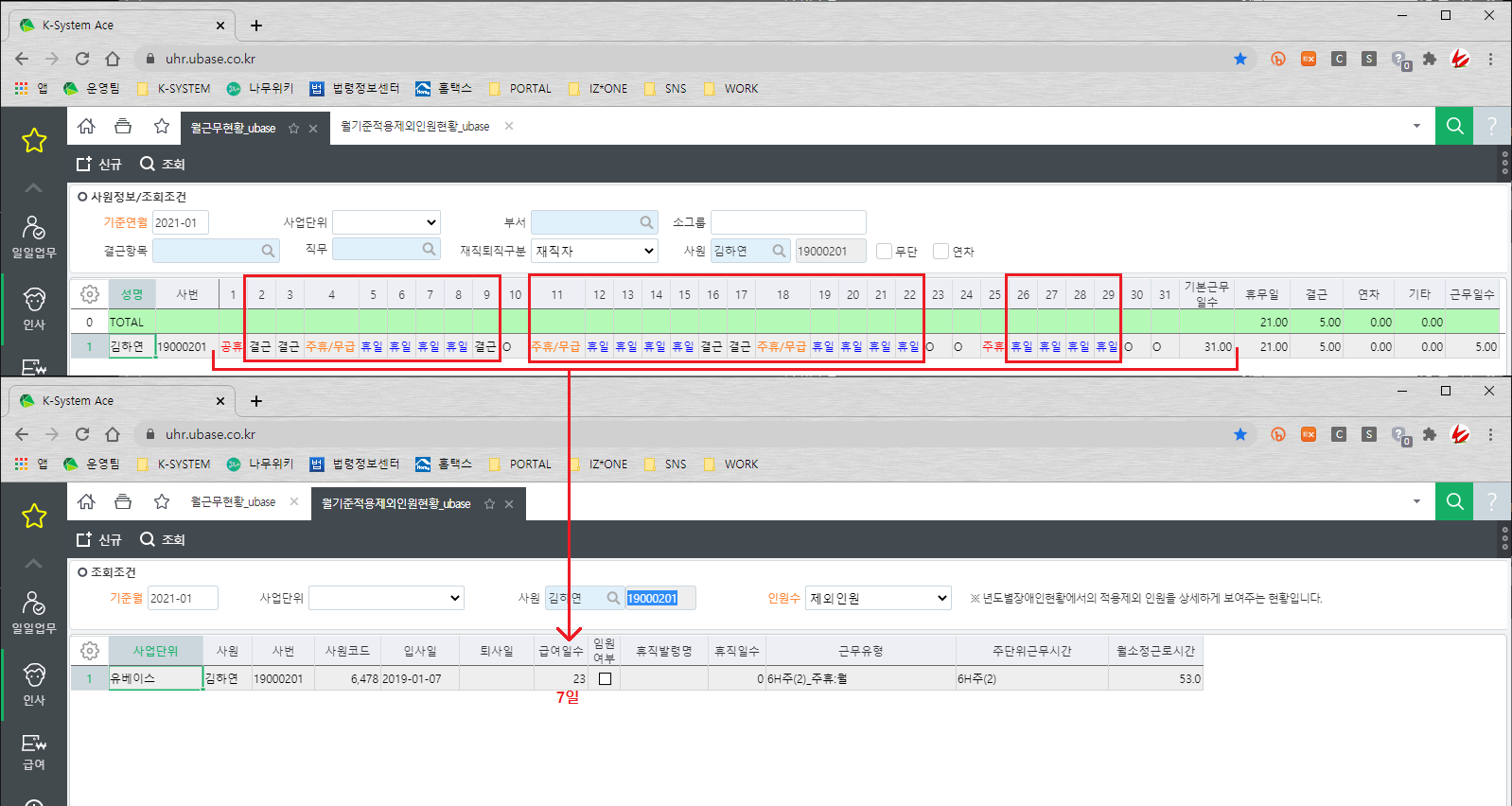The height and width of the screenshot is (806, 1512).
Task: Open PORTAL bookmark in upper window
Action: coord(520,89)
